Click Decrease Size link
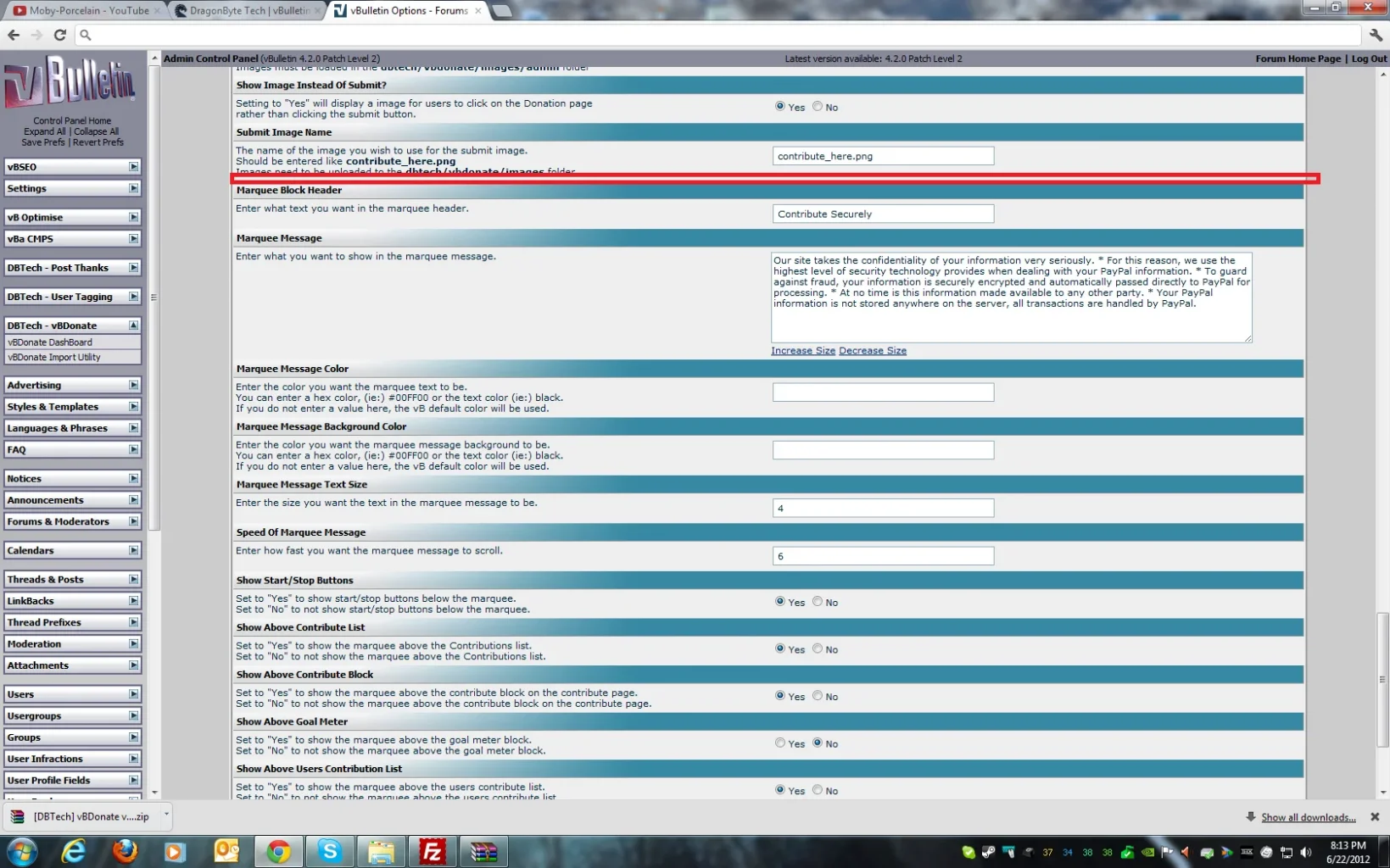1390x868 pixels. [873, 350]
